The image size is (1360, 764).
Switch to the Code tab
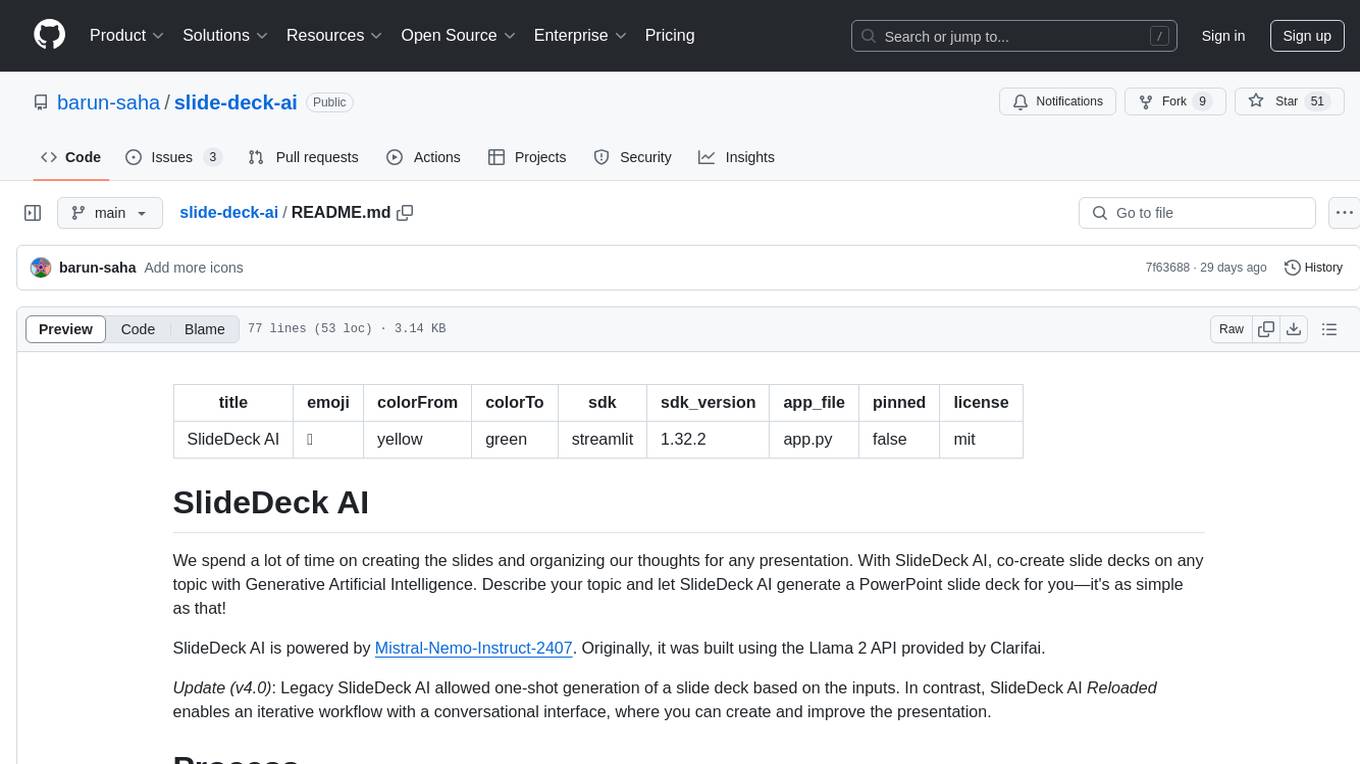(x=71, y=157)
